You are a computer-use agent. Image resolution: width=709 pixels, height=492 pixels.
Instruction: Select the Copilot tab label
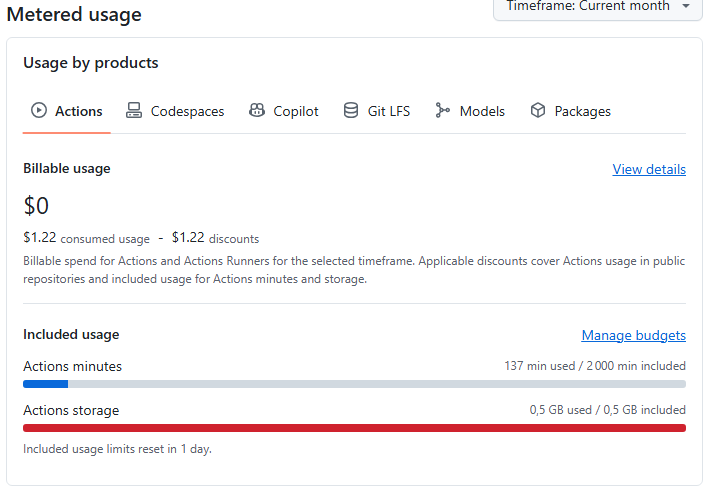296,111
